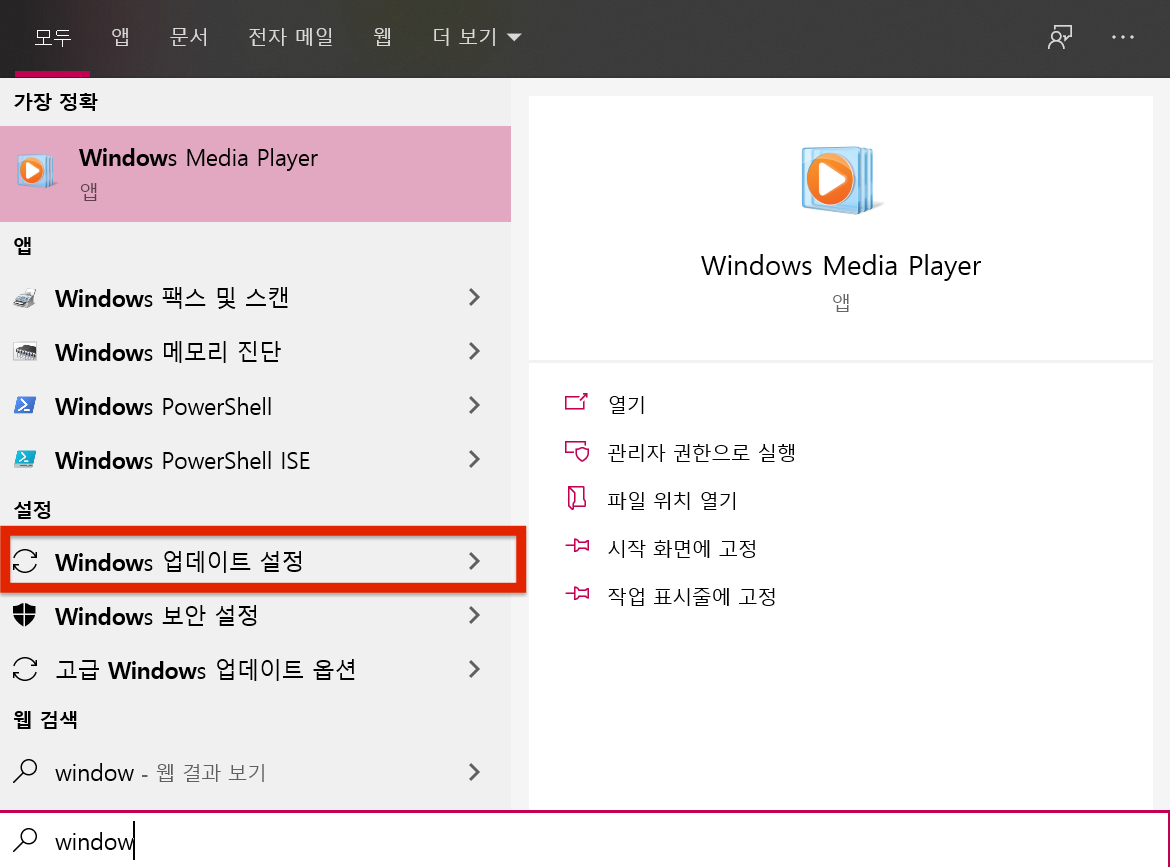Screen dimensions: 1170x867
Task: Switch to the 문서 tab
Action: (x=189, y=38)
